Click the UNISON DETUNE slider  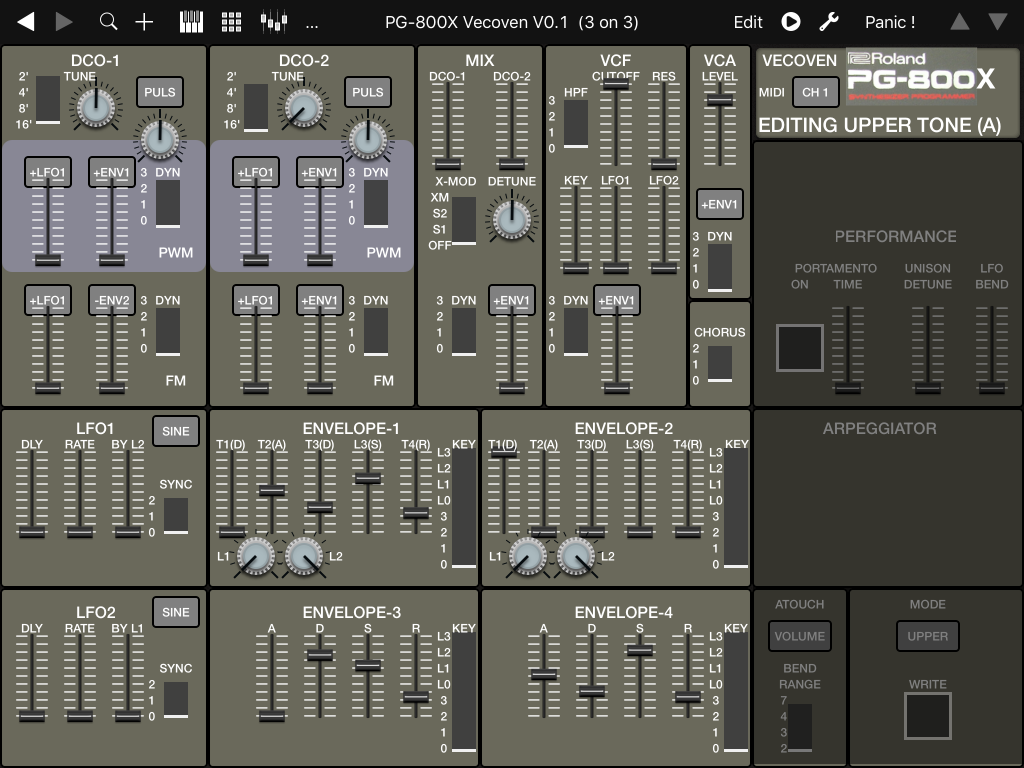click(927, 349)
